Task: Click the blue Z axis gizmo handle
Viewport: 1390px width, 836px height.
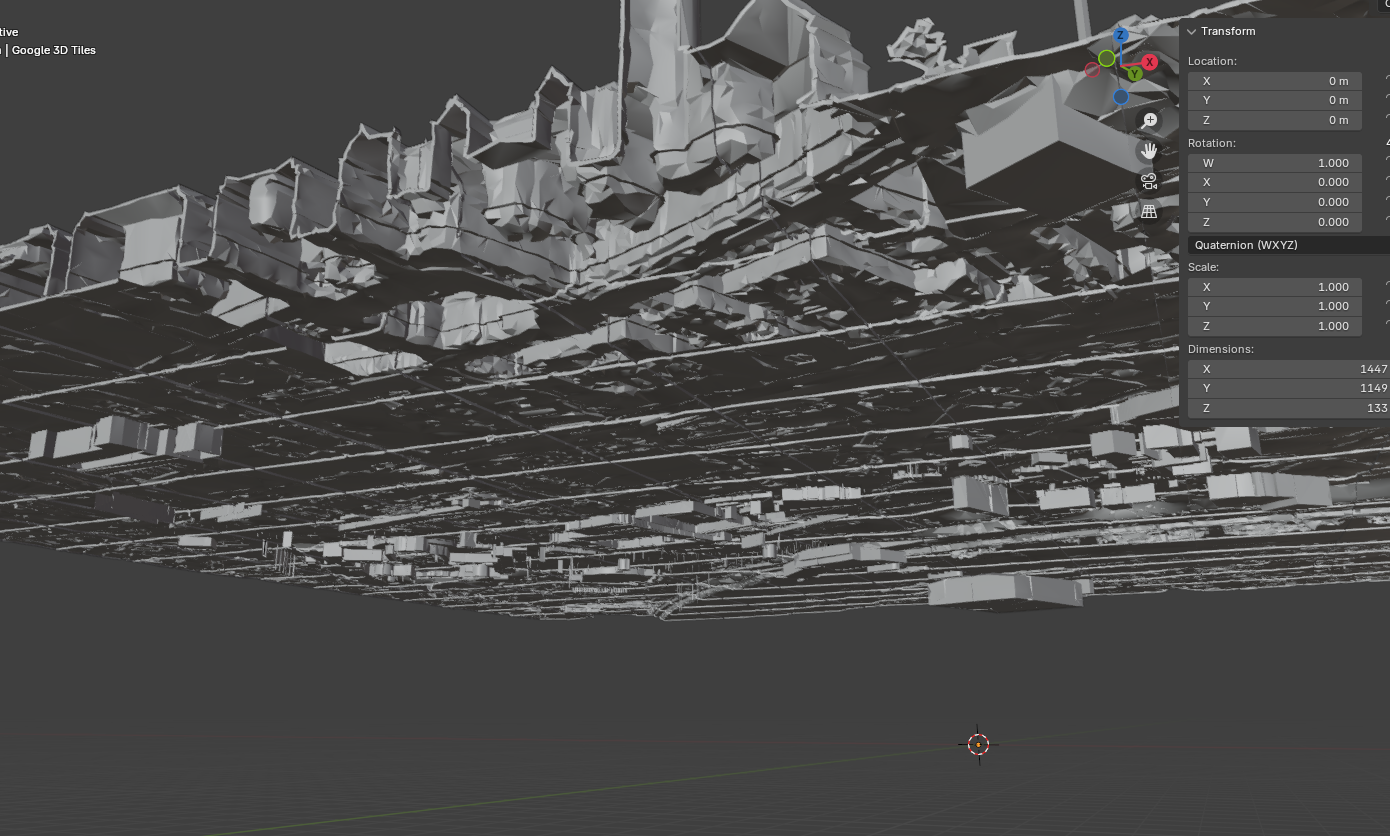Action: pos(1121,35)
